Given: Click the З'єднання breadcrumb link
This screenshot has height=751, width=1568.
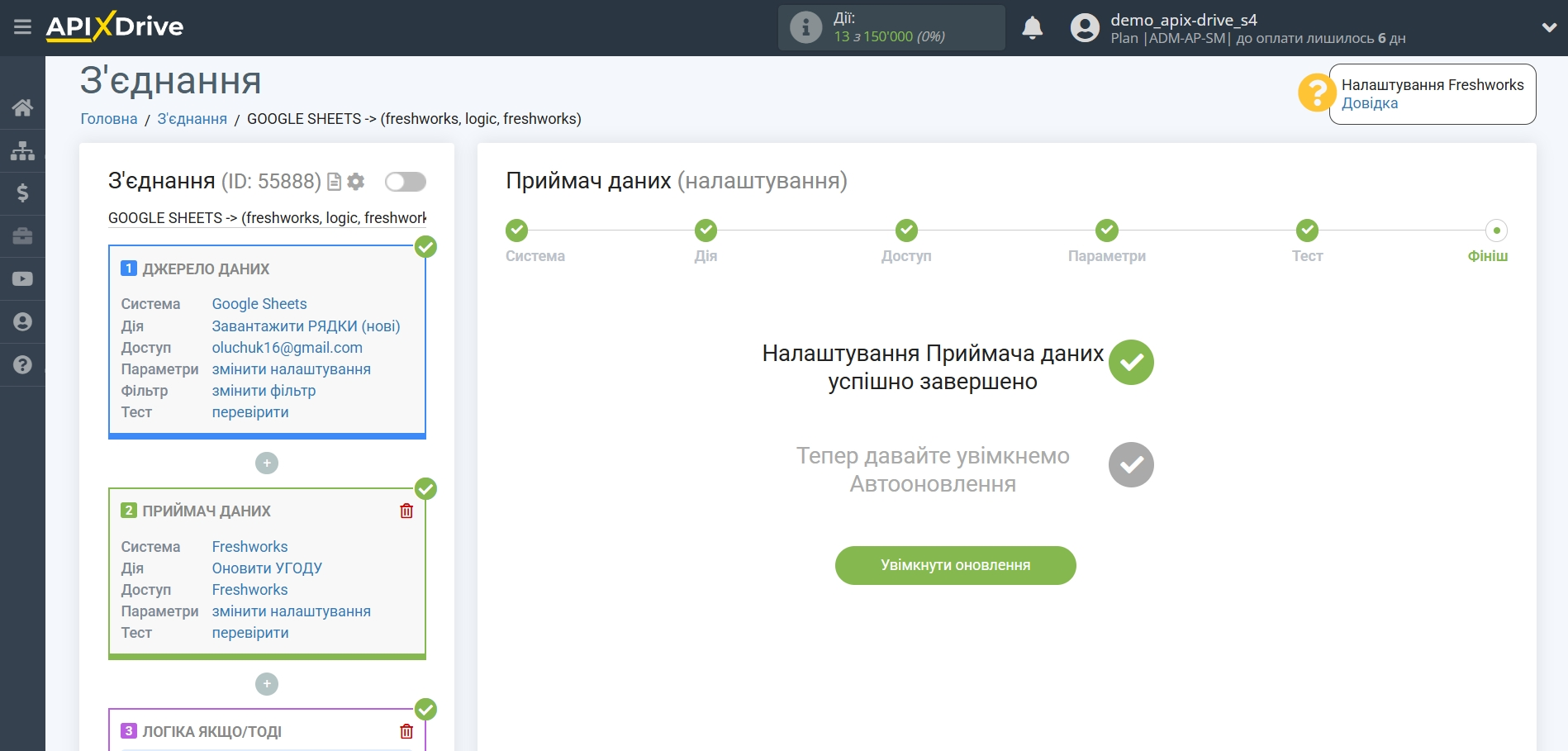Looking at the screenshot, I should click(192, 119).
